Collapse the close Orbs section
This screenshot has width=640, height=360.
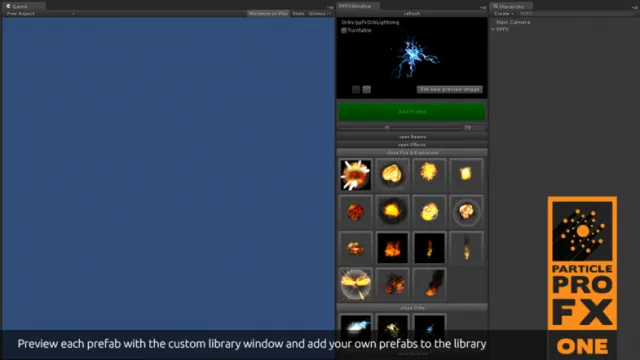(x=412, y=307)
